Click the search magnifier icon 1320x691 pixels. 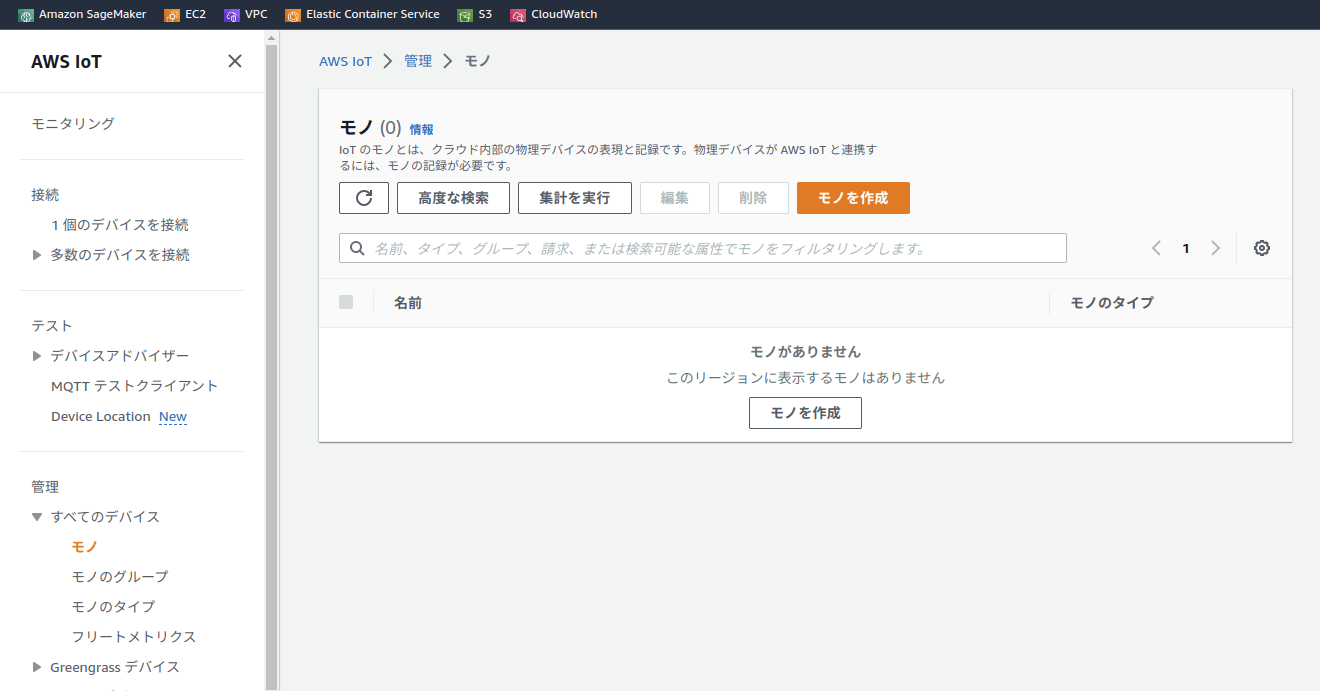(x=357, y=248)
